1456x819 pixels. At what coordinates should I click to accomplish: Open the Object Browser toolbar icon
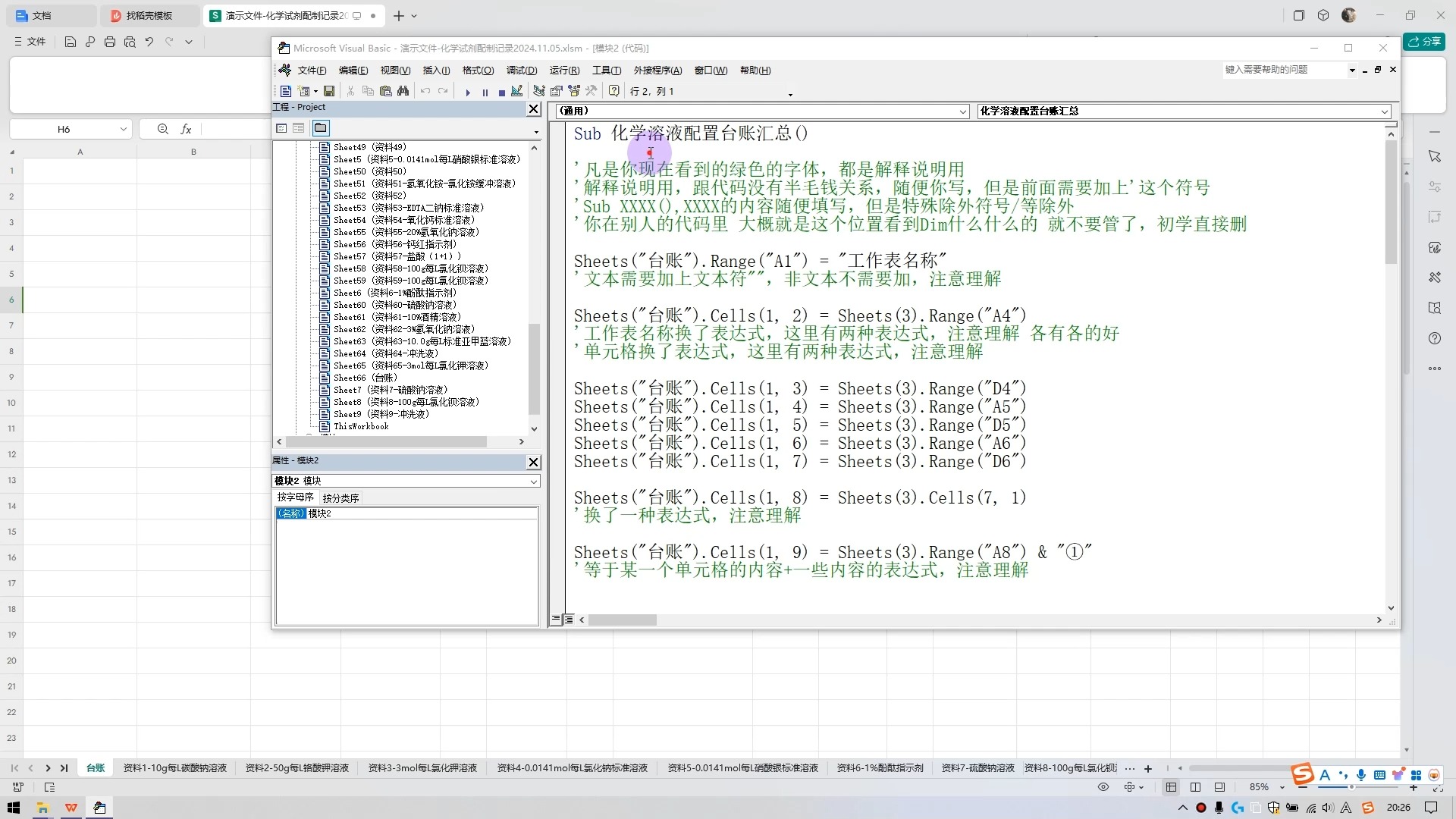574,92
